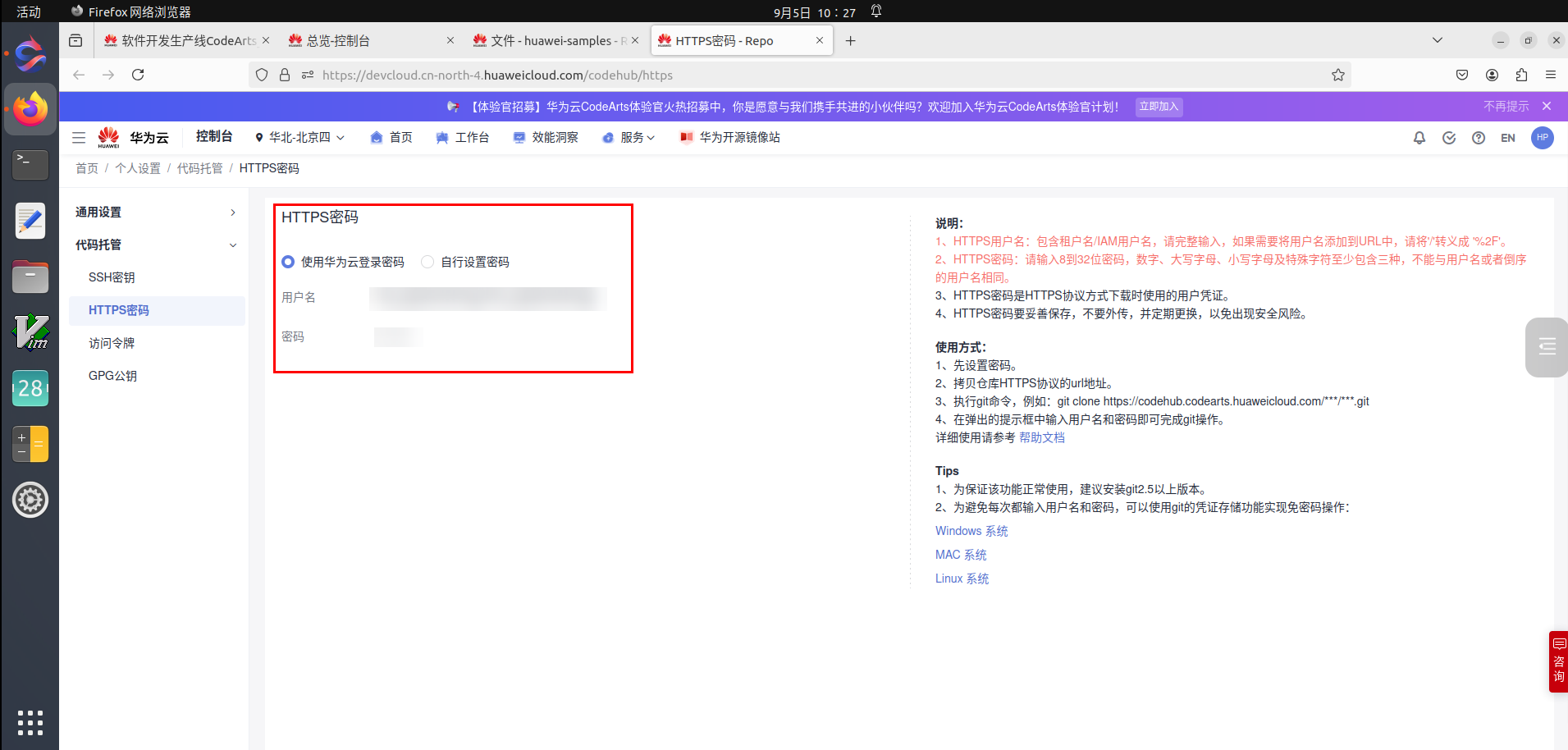Viewport: 1568px width, 750px height.
Task: Open the list all tabs dropdown
Action: tap(1438, 40)
